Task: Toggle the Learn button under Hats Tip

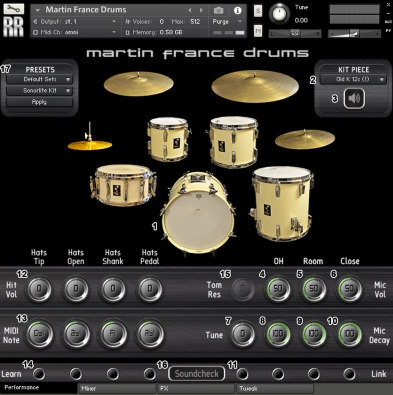Action: pos(39,374)
